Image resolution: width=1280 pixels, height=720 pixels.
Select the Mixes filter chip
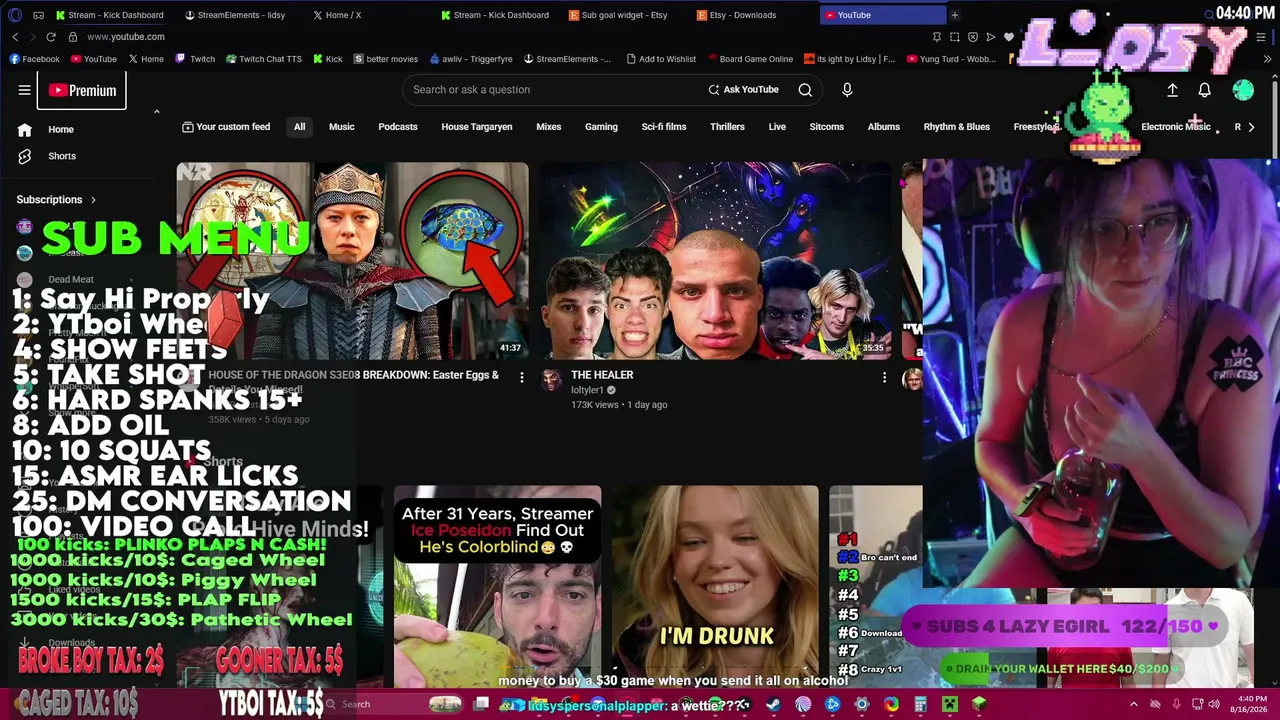(x=549, y=127)
